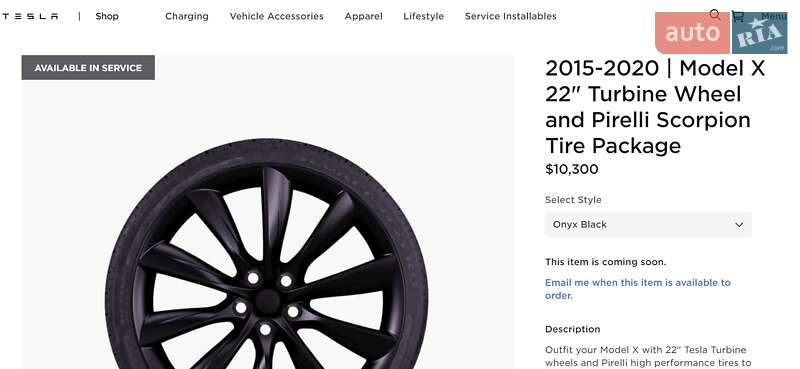Click the product title heading
The width and height of the screenshot is (800, 369).
point(655,107)
